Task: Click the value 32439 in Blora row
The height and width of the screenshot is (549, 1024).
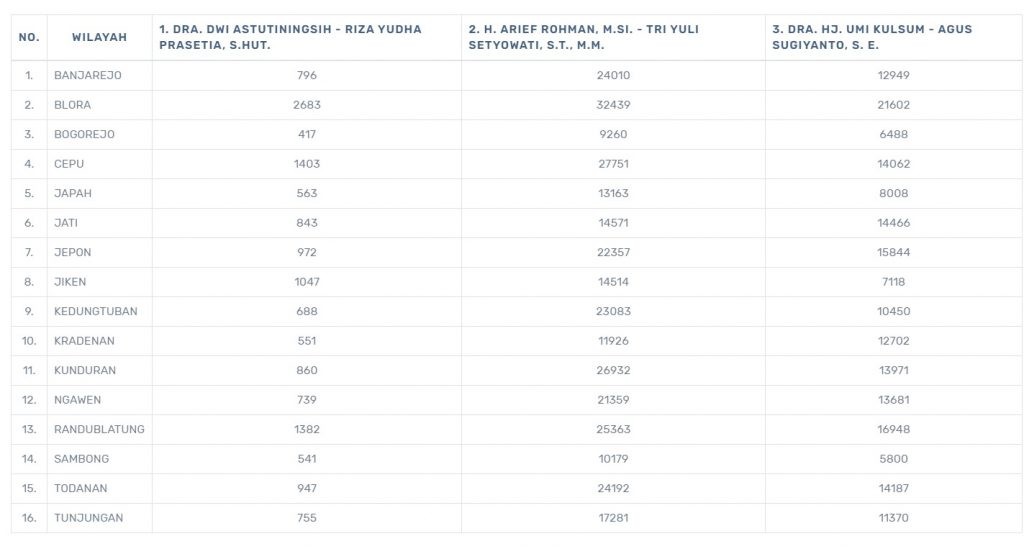Action: [x=613, y=105]
